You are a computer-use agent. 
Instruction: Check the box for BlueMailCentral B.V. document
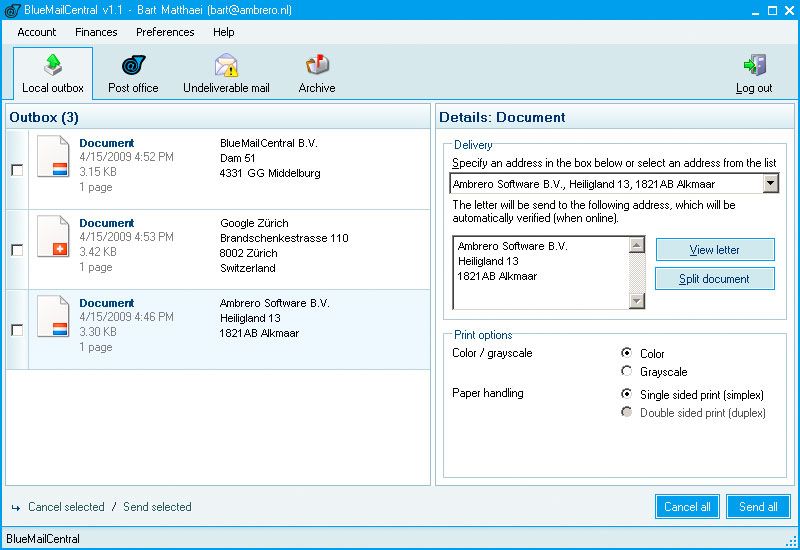(x=17, y=170)
